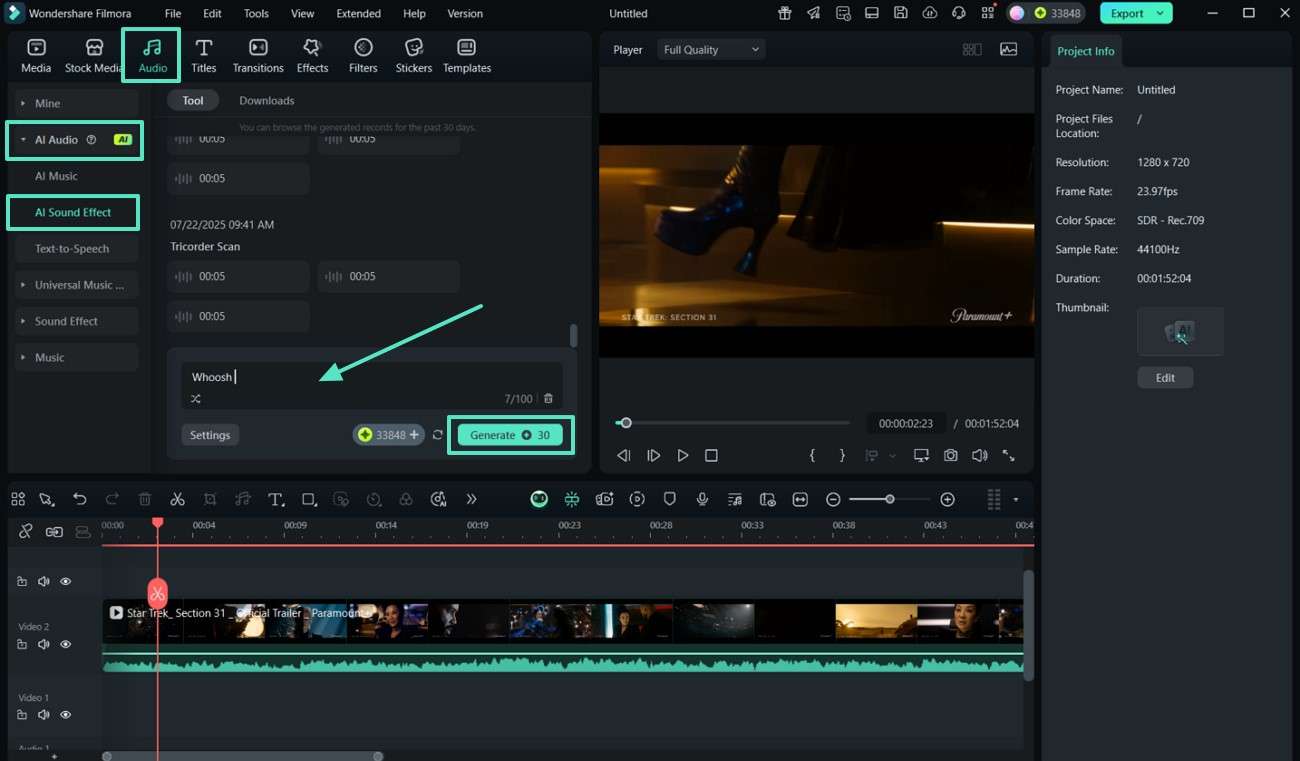Open the Edit menu
Image resolution: width=1300 pixels, height=761 pixels.
click(212, 14)
